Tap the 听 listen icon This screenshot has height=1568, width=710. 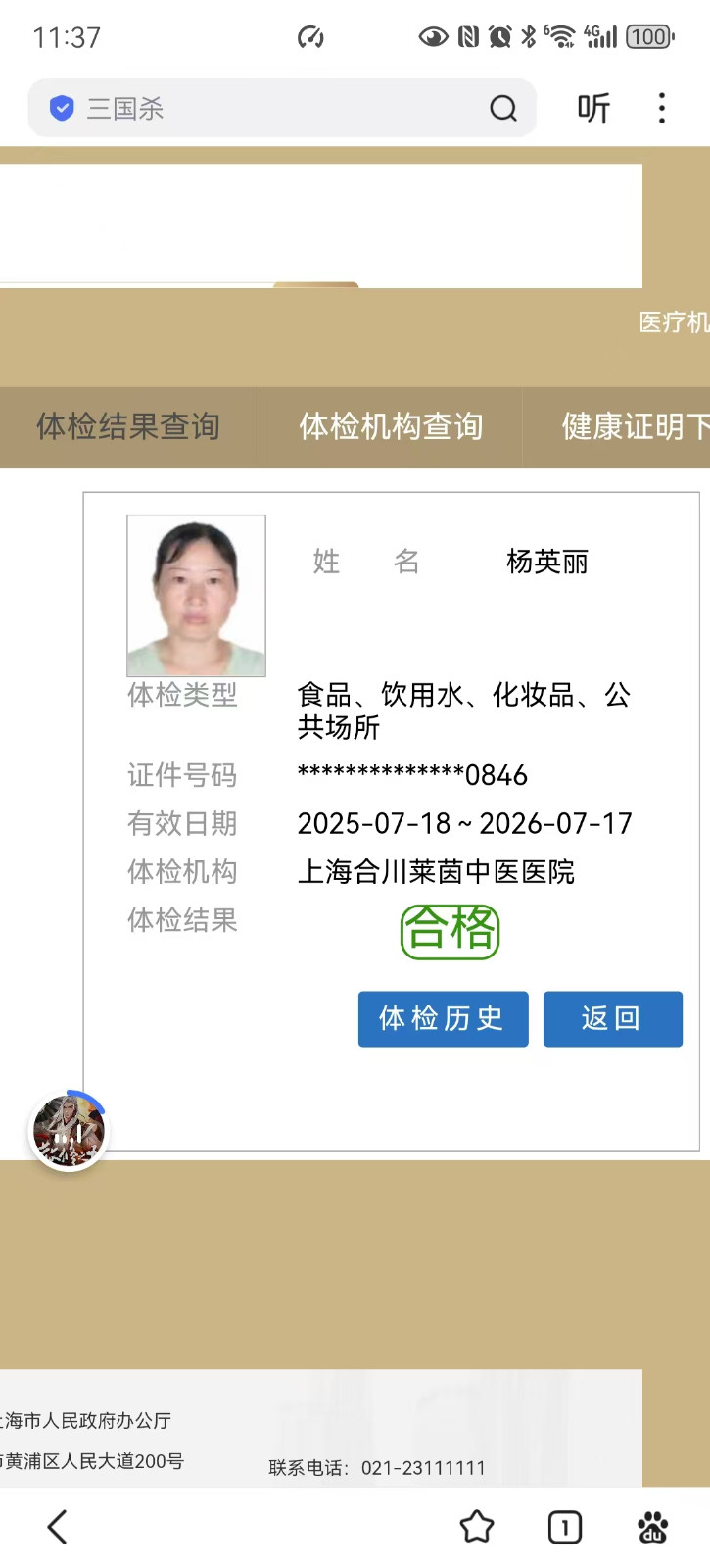click(593, 108)
